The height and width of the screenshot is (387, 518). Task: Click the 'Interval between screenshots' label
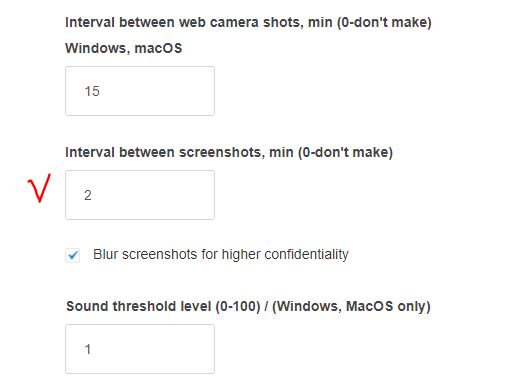[165, 153]
